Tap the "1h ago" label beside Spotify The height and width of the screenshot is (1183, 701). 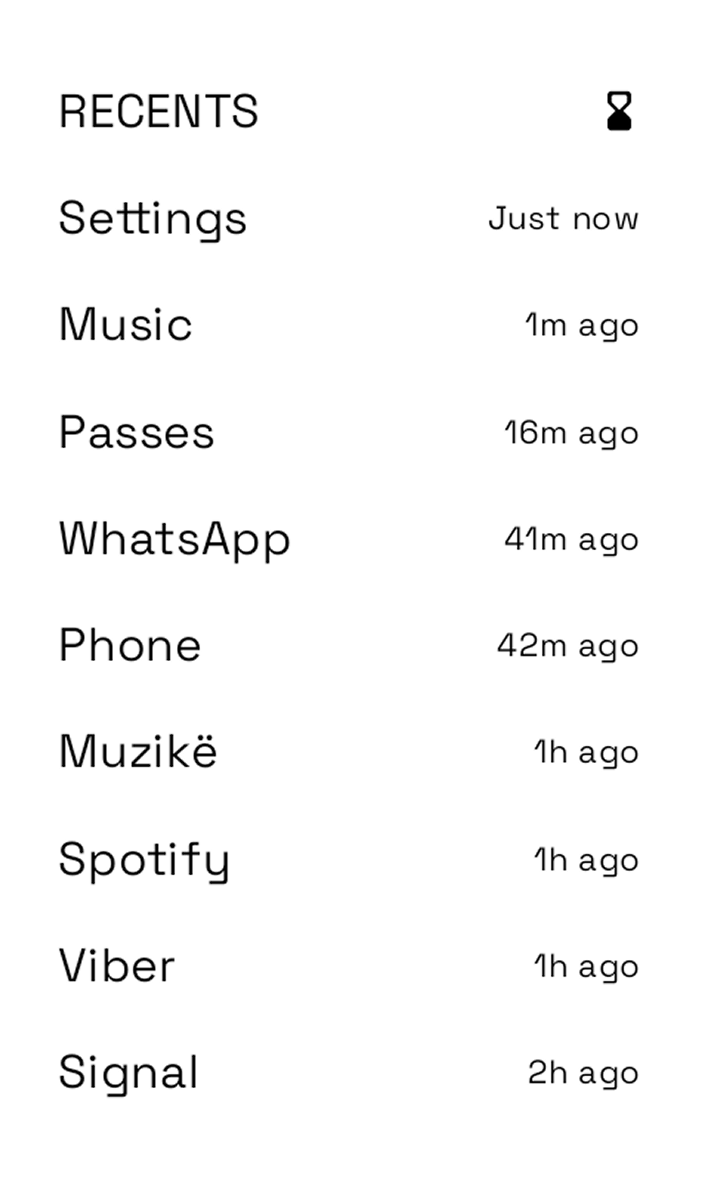pyautogui.click(x=585, y=860)
